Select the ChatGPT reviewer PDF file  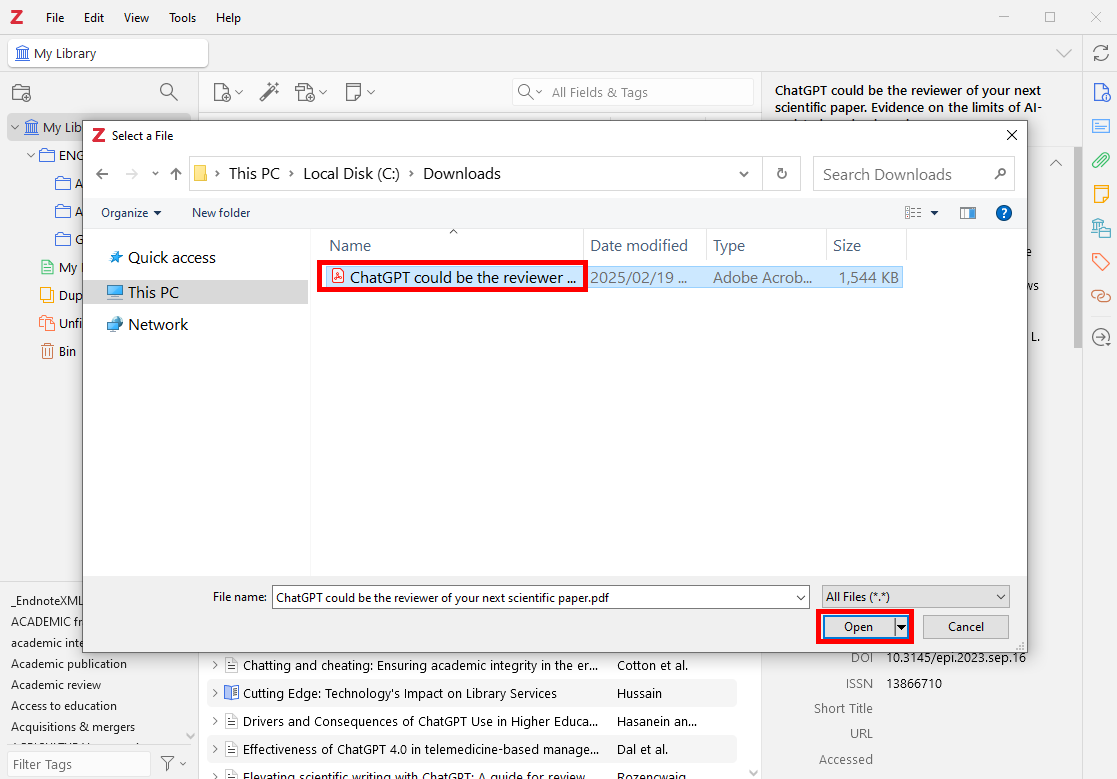(x=462, y=278)
